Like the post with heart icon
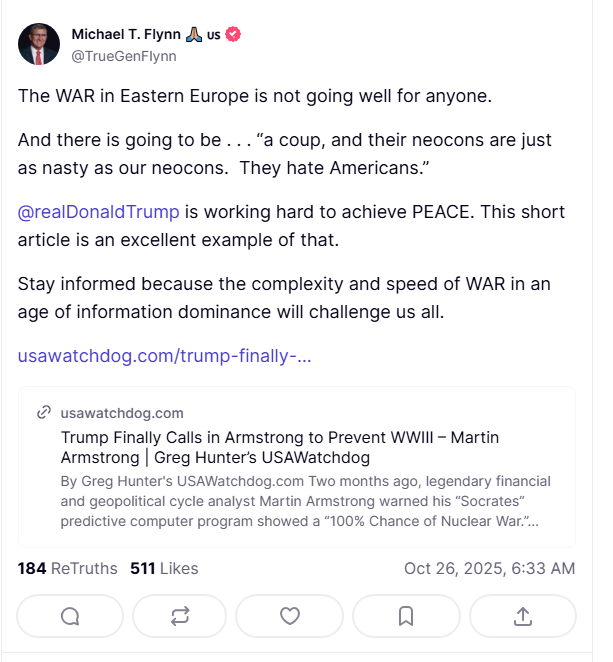Screen dimensions: 613x662 [290, 616]
